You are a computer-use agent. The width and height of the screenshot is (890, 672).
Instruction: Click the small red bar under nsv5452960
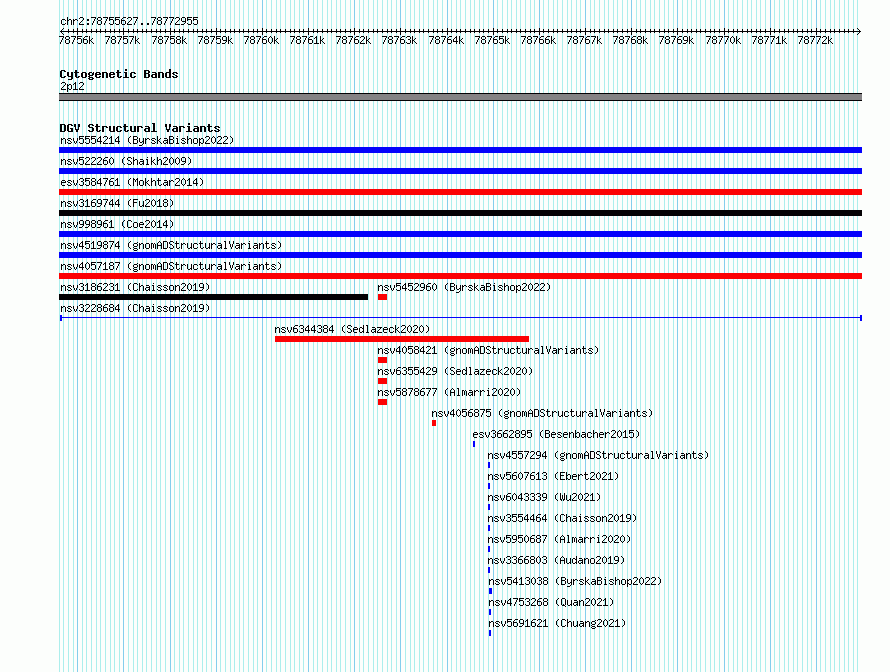[x=383, y=297]
